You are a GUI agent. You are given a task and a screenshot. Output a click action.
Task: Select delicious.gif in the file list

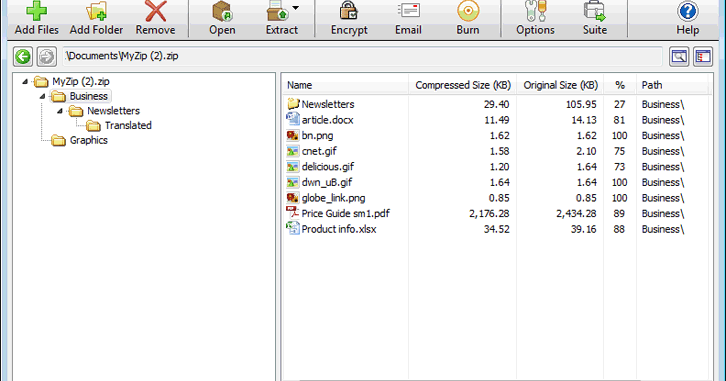pyautogui.click(x=495, y=167)
